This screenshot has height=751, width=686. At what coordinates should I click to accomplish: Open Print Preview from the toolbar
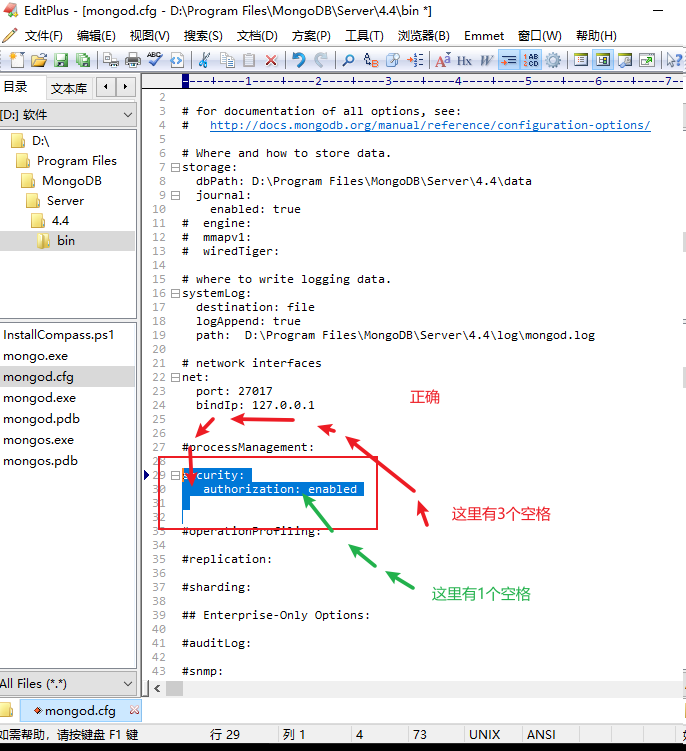coord(111,60)
